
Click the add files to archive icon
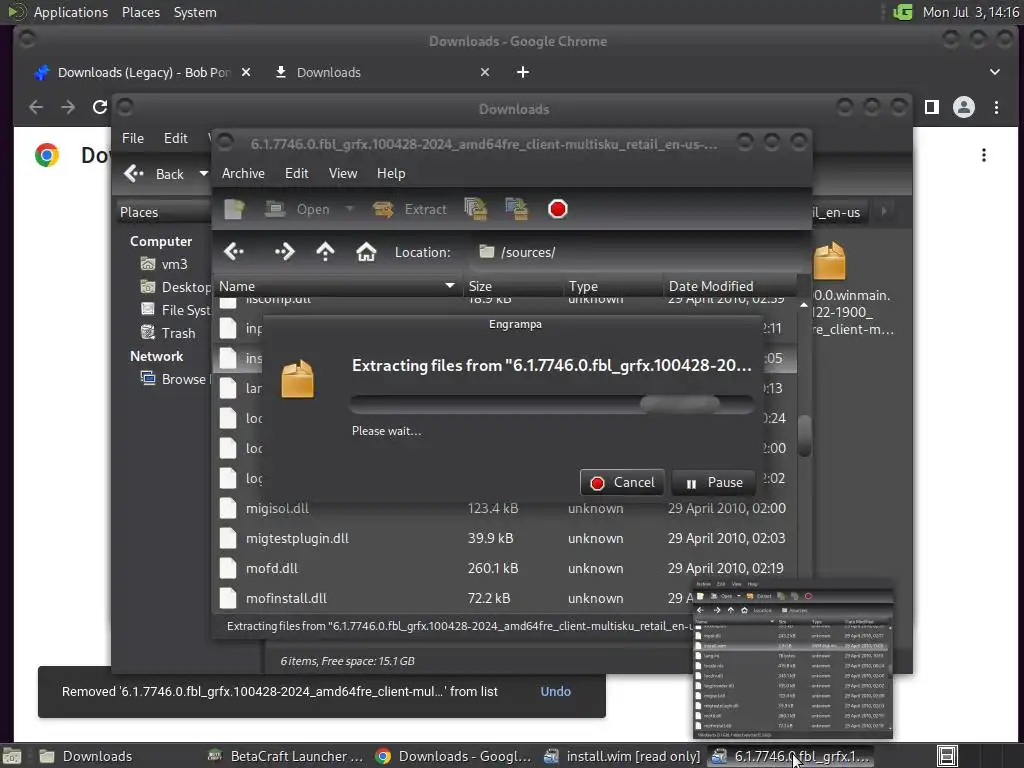tap(475, 209)
